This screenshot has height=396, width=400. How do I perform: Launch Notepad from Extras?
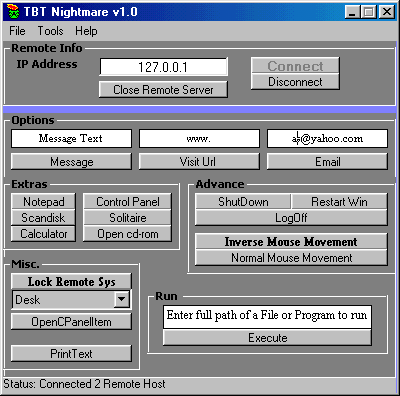click(43, 201)
